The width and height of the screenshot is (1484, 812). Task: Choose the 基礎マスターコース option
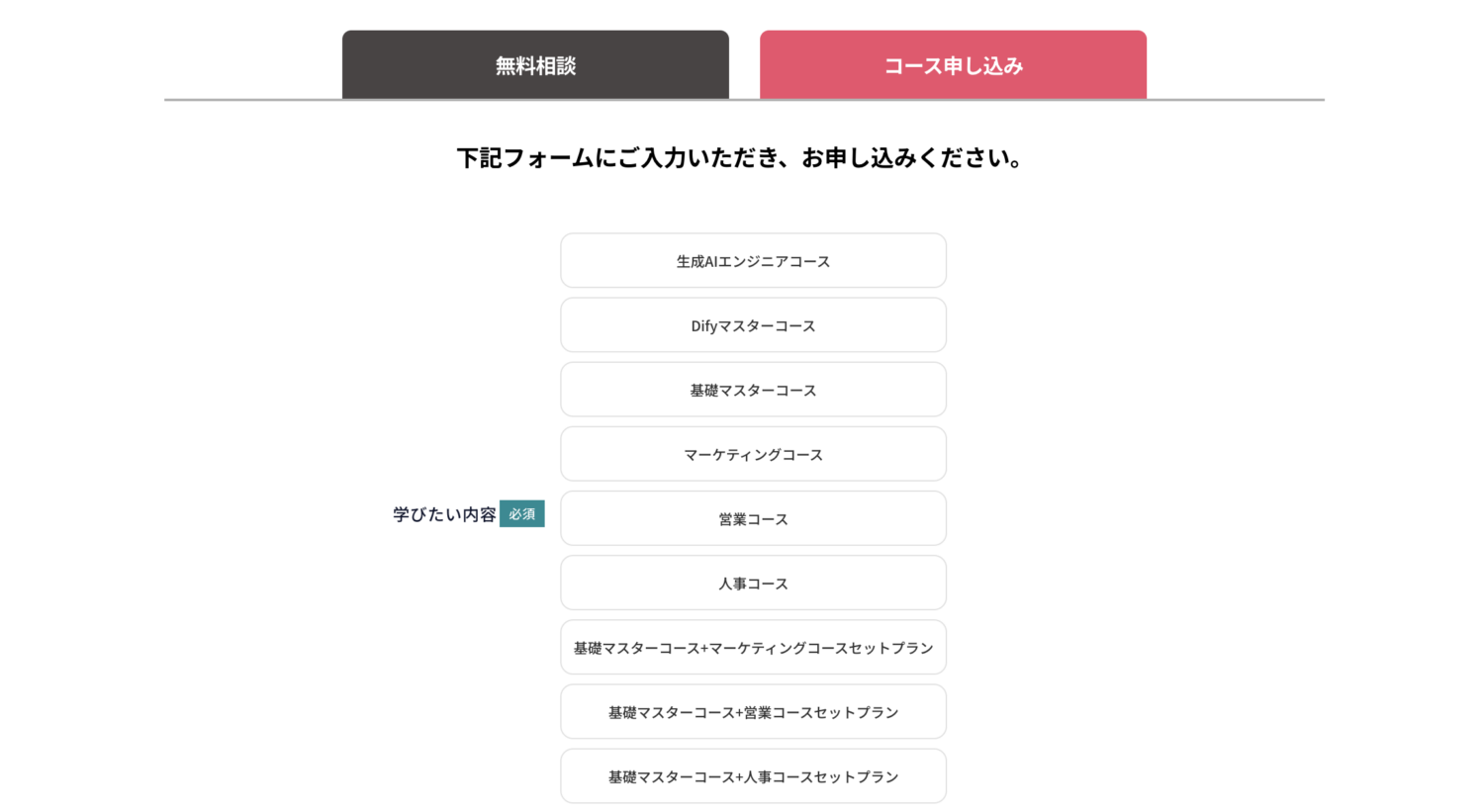[x=753, y=389]
